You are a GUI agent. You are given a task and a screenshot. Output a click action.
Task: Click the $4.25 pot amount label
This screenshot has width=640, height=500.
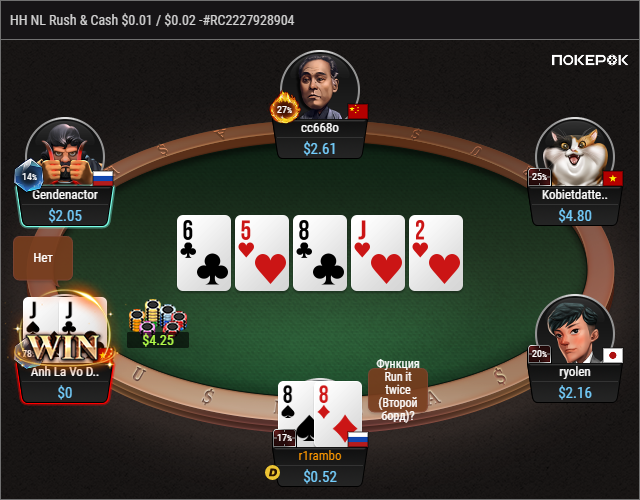[158, 340]
